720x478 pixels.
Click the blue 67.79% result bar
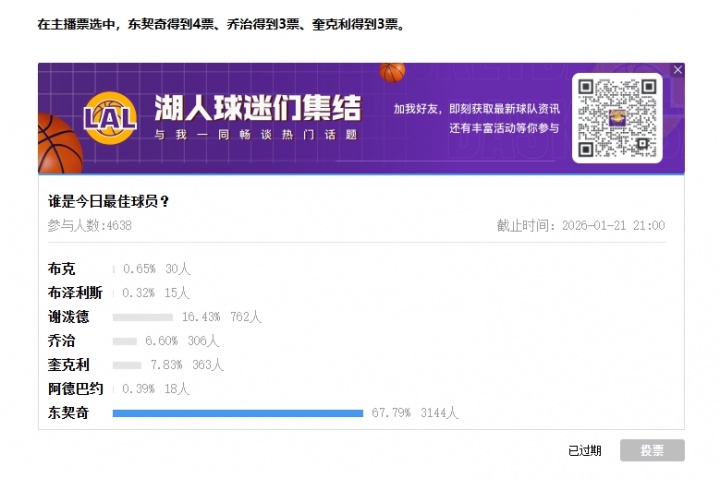[x=237, y=412]
